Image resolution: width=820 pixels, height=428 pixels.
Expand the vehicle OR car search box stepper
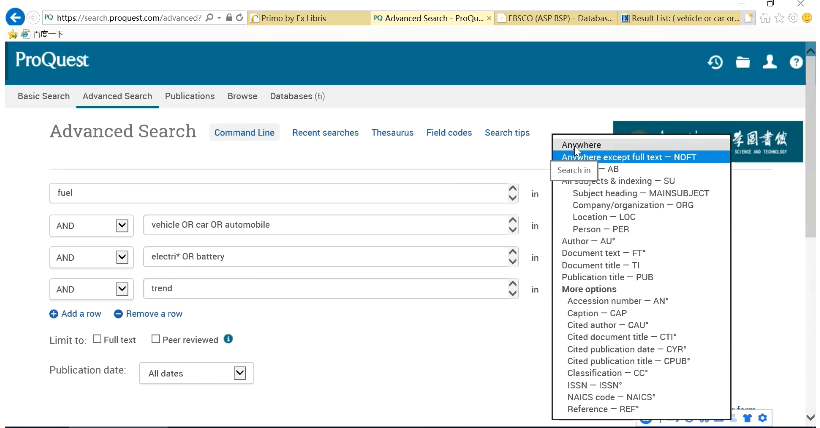point(512,225)
